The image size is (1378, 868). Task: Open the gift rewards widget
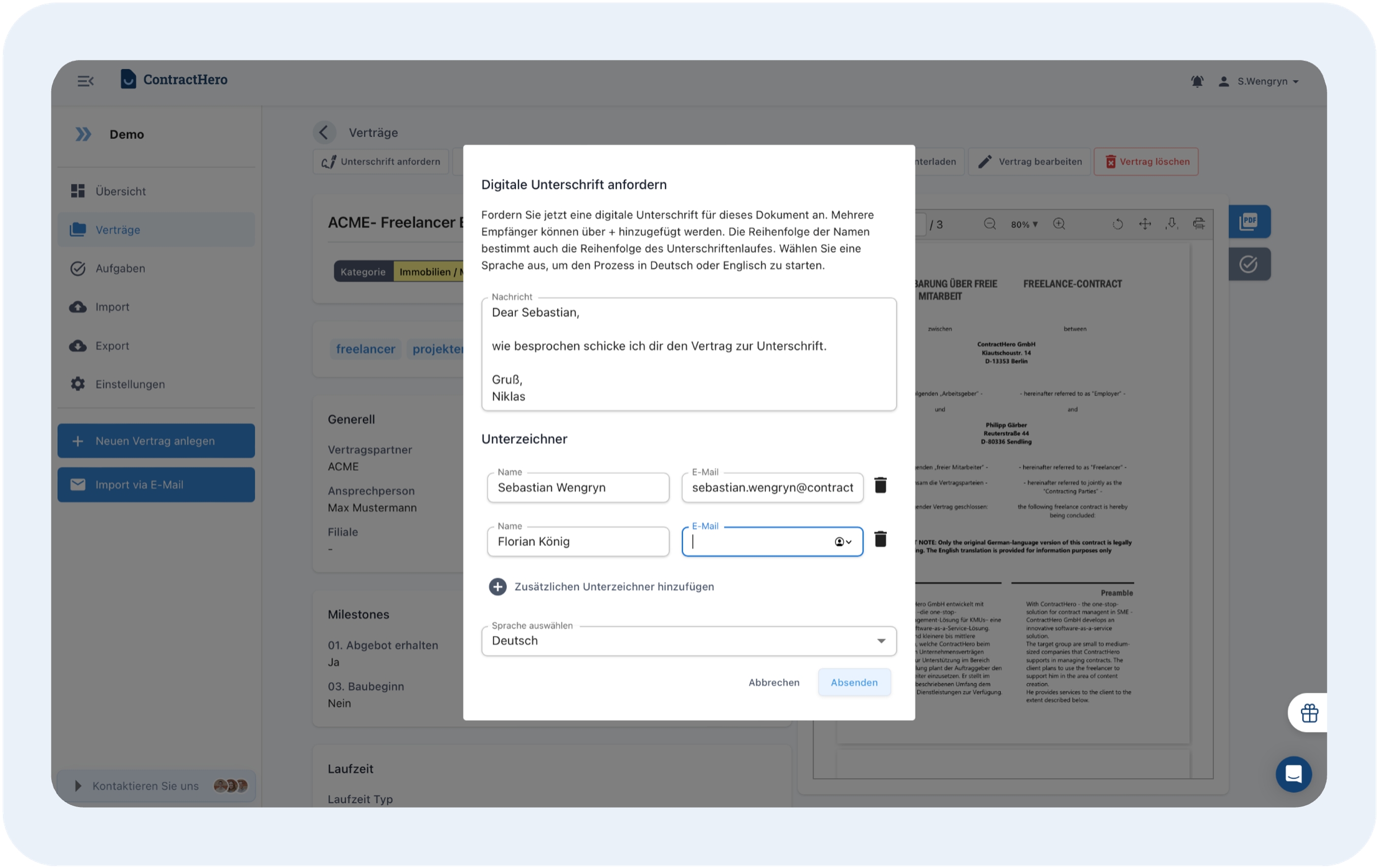click(1309, 713)
